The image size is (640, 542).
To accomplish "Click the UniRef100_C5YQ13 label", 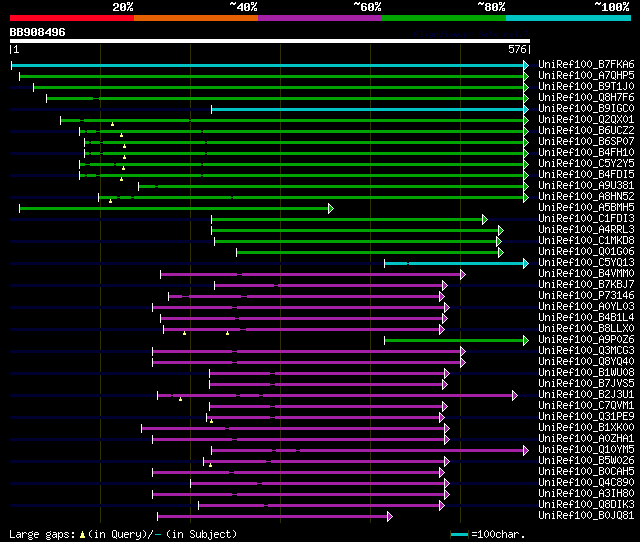I will tap(586, 263).
